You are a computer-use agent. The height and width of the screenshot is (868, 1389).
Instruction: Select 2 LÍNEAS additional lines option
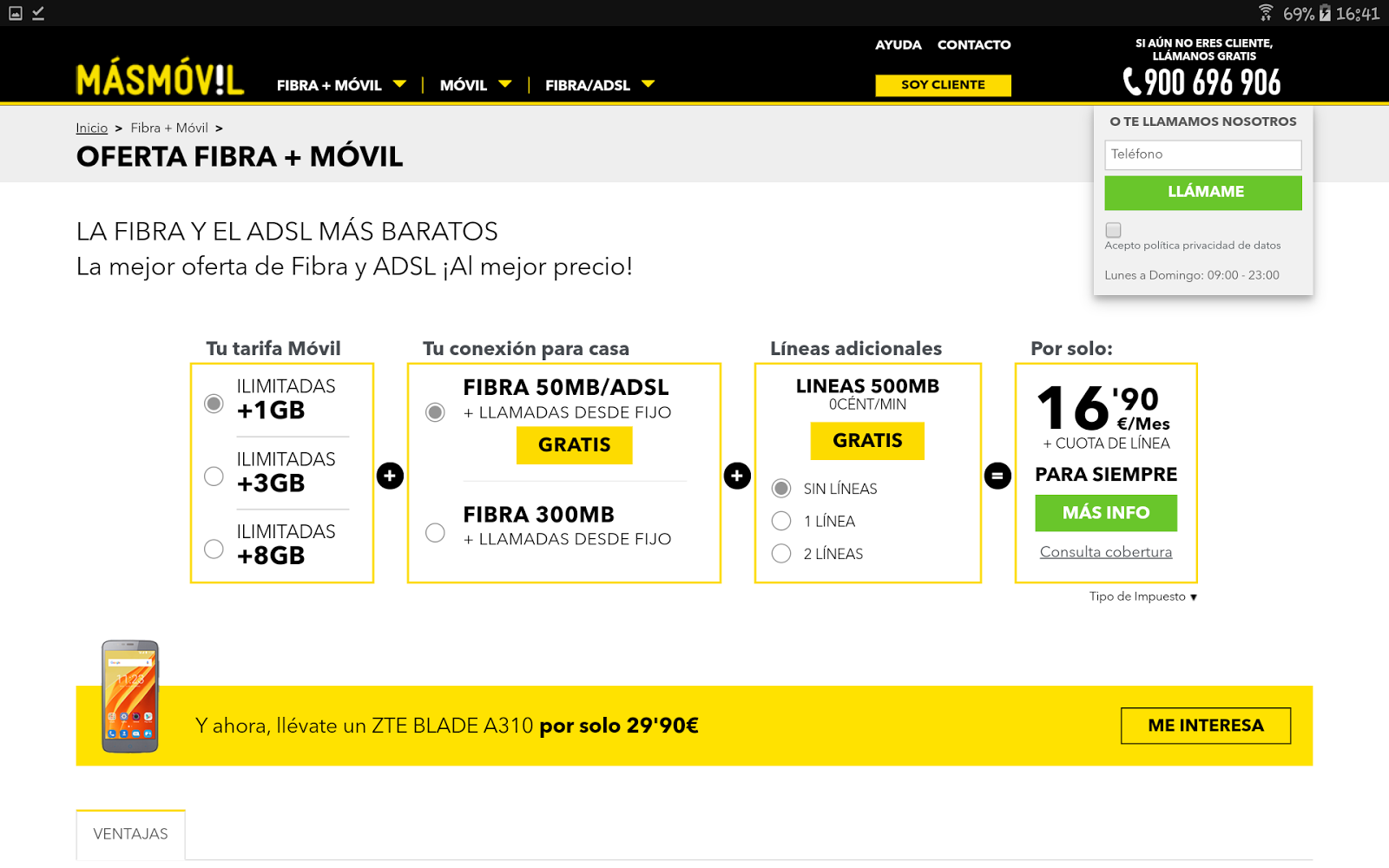(x=781, y=554)
